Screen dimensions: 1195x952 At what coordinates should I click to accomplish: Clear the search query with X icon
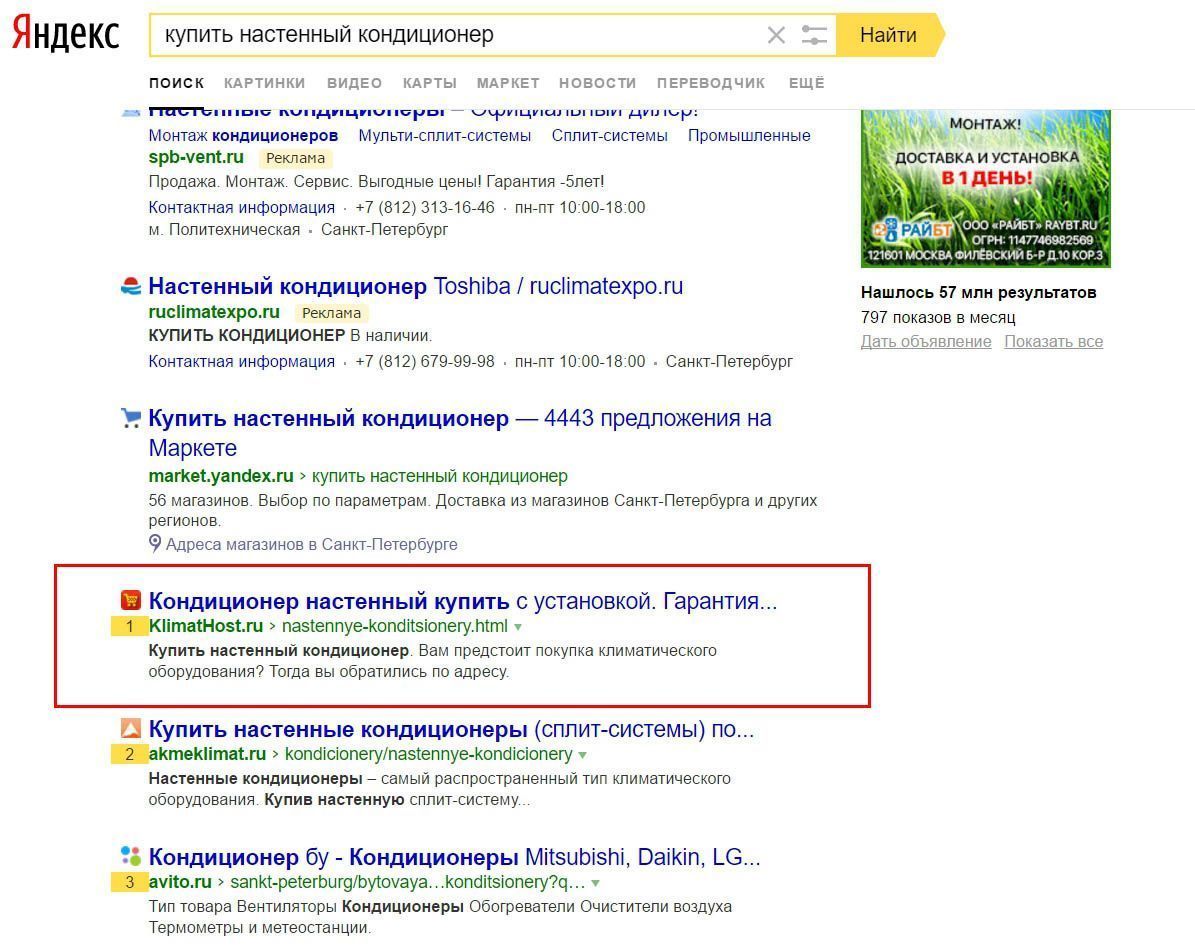point(776,36)
